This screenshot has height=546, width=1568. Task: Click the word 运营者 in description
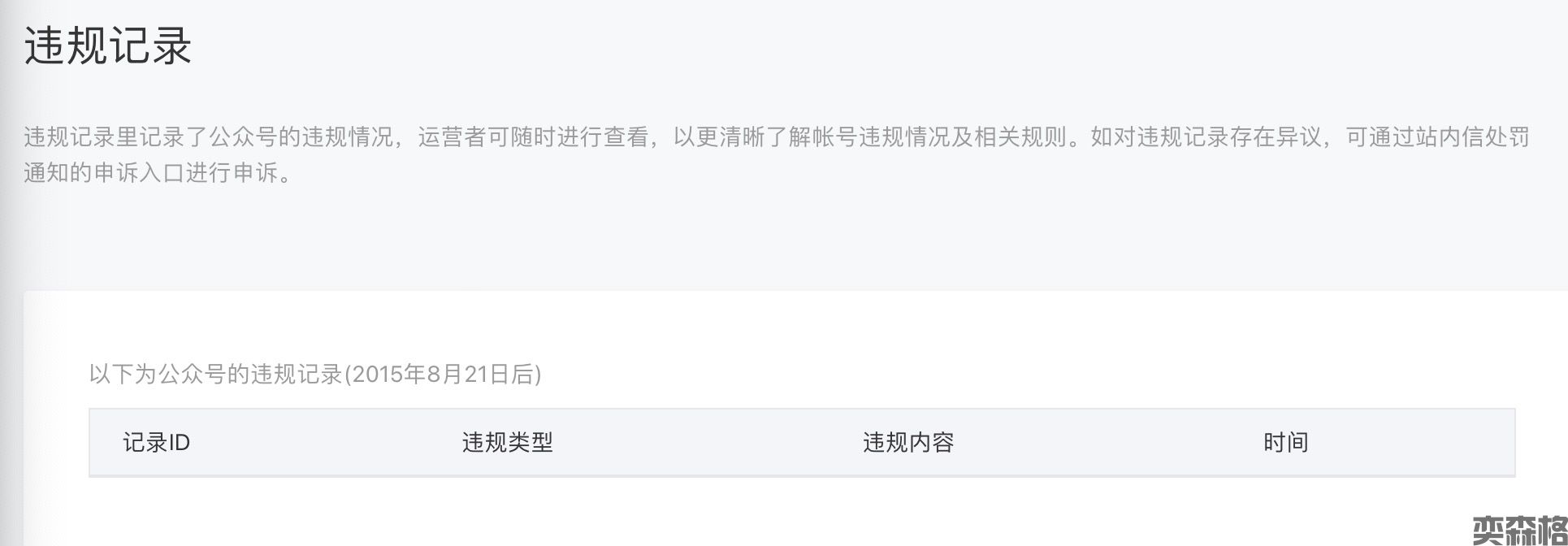(x=453, y=137)
